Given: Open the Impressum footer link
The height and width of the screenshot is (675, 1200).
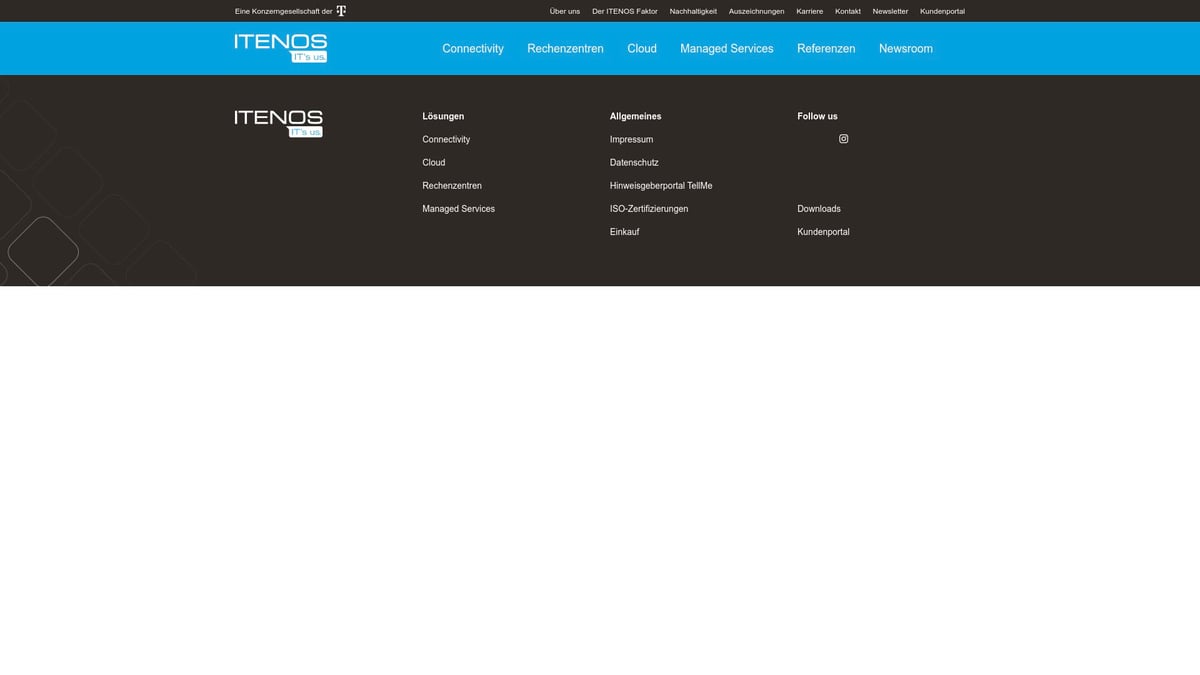Looking at the screenshot, I should click(631, 140).
